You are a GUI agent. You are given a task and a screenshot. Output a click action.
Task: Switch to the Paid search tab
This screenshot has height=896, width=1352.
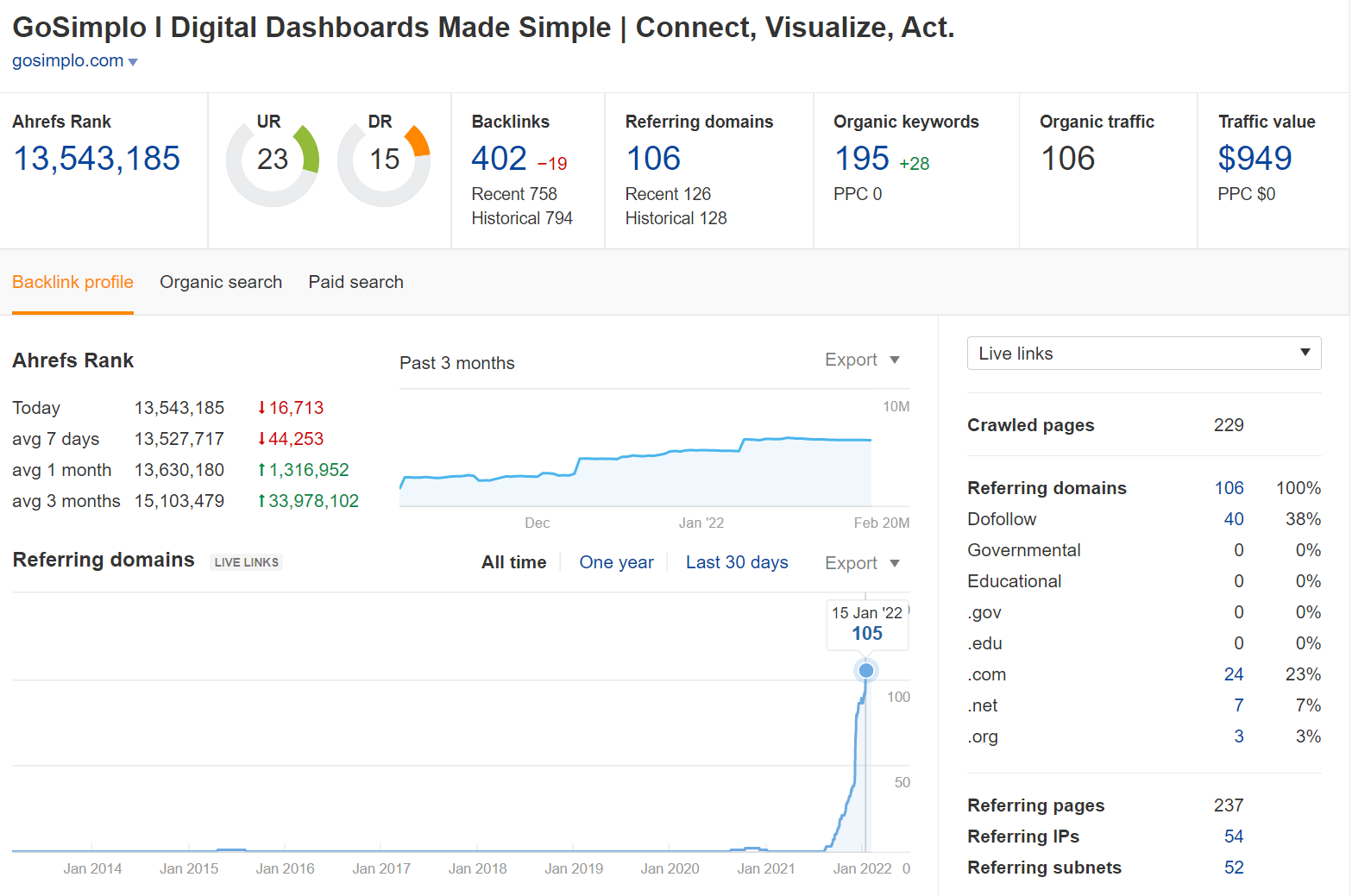tap(355, 282)
